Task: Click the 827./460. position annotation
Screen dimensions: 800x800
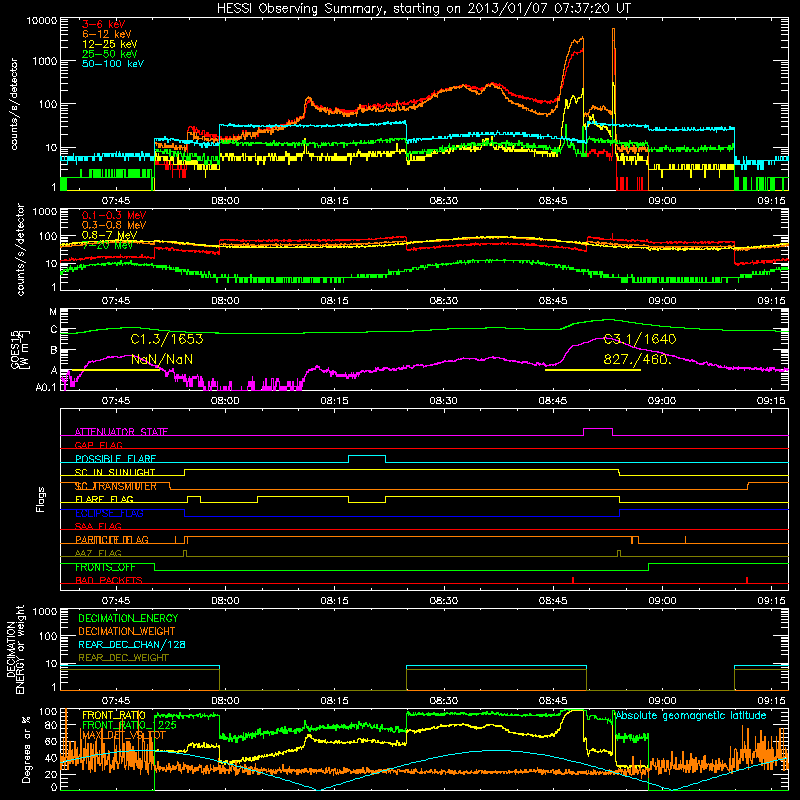Action: click(x=637, y=359)
